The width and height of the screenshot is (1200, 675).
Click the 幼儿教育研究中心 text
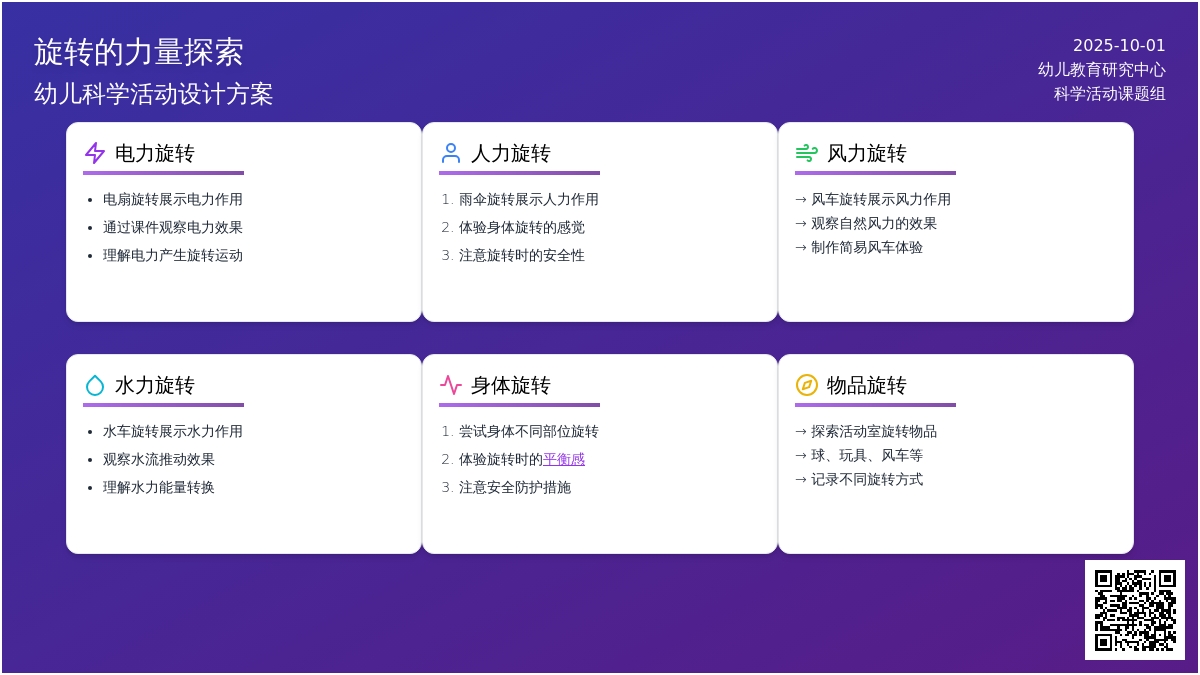[1101, 70]
